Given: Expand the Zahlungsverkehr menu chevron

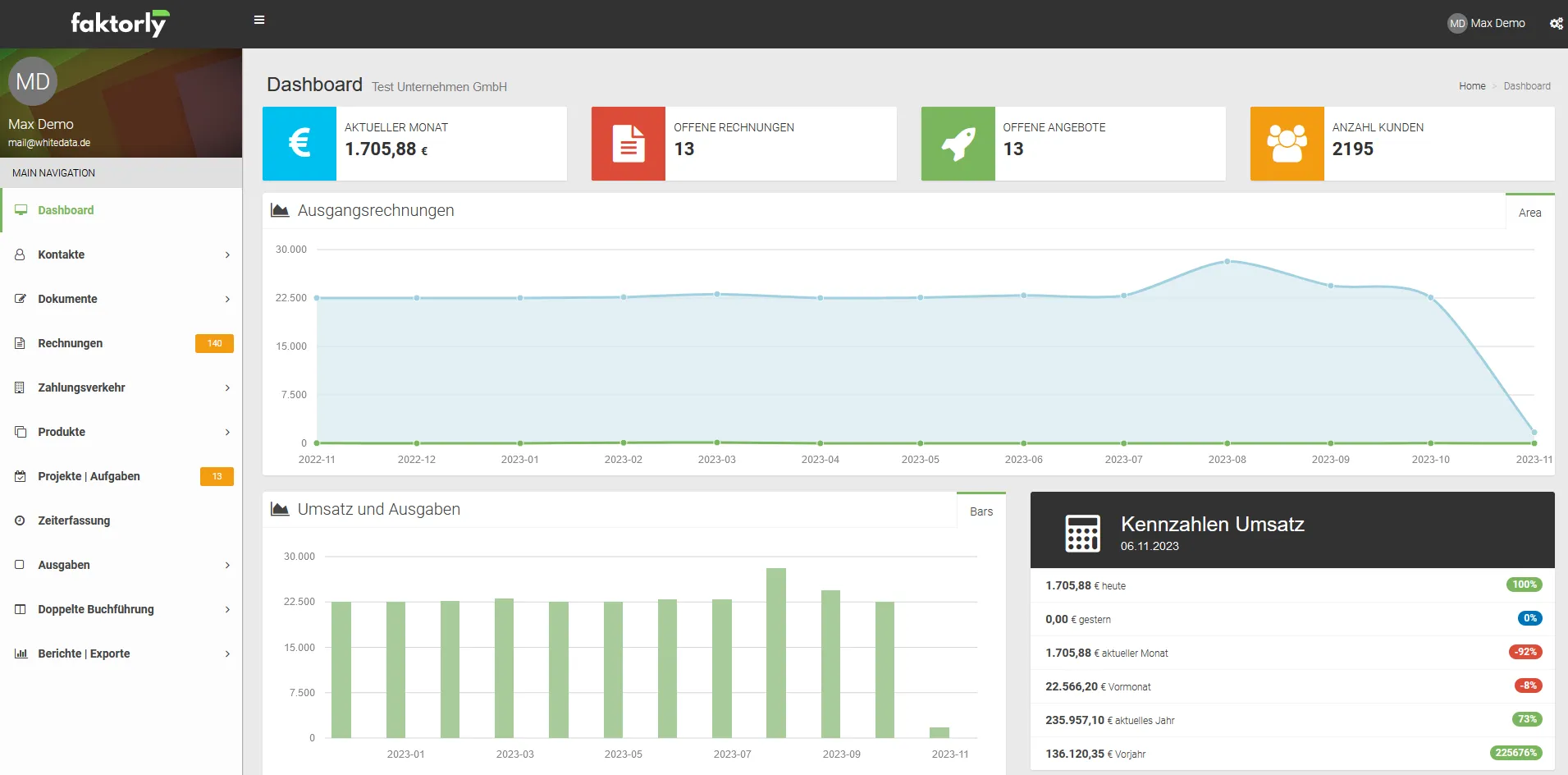Looking at the screenshot, I should tap(227, 388).
